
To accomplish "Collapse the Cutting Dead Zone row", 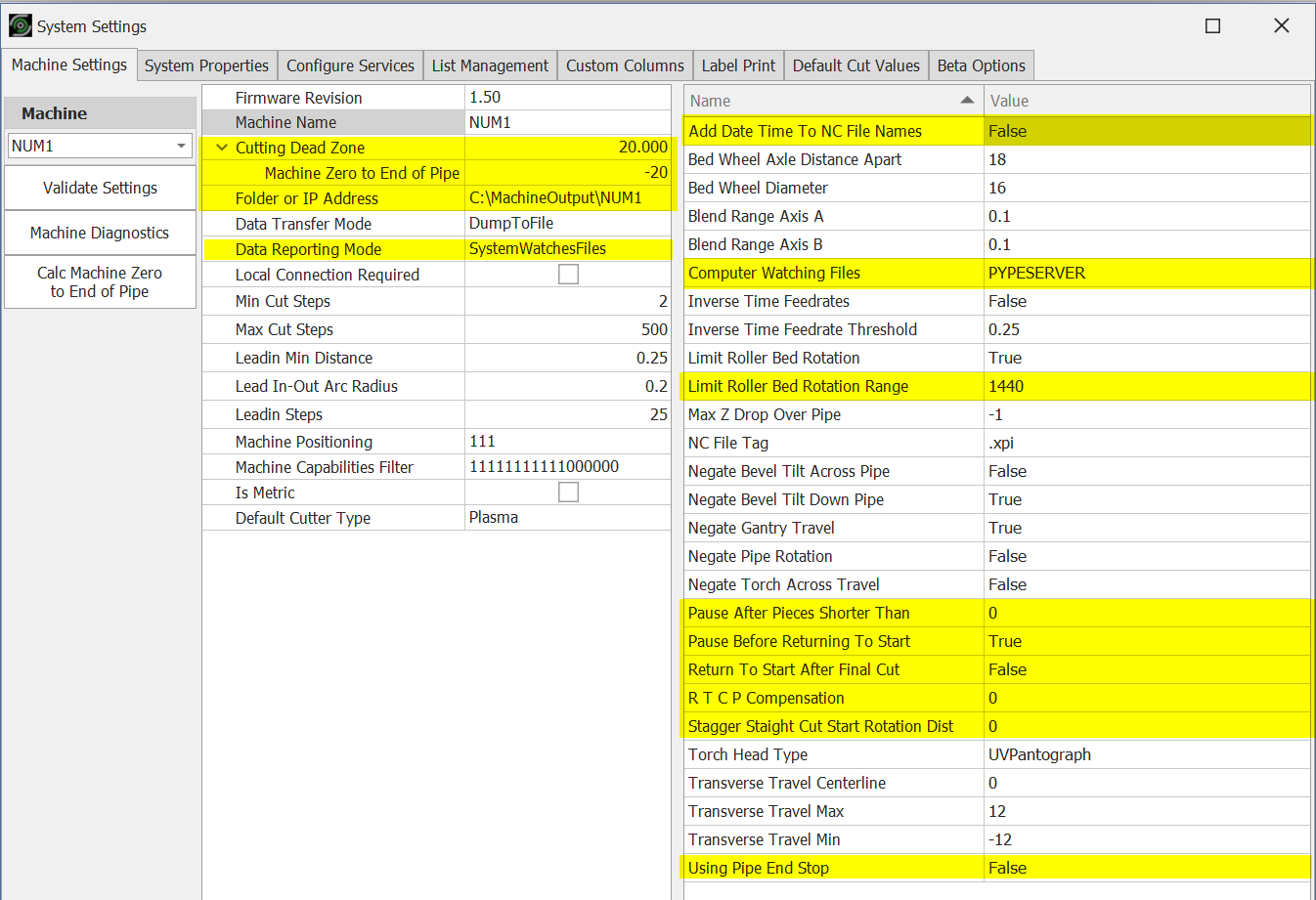I will click(222, 148).
